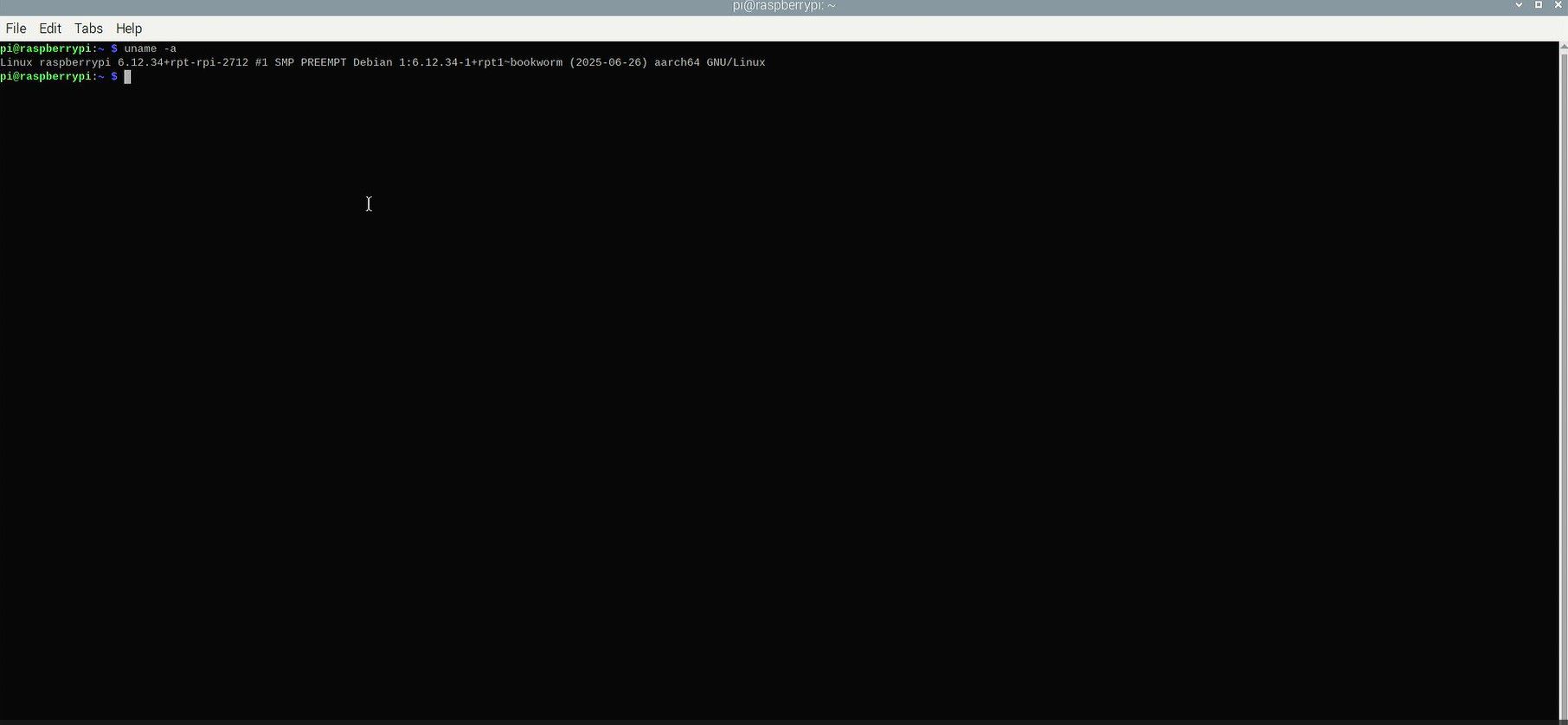Open the Tabs menu

coord(88,29)
